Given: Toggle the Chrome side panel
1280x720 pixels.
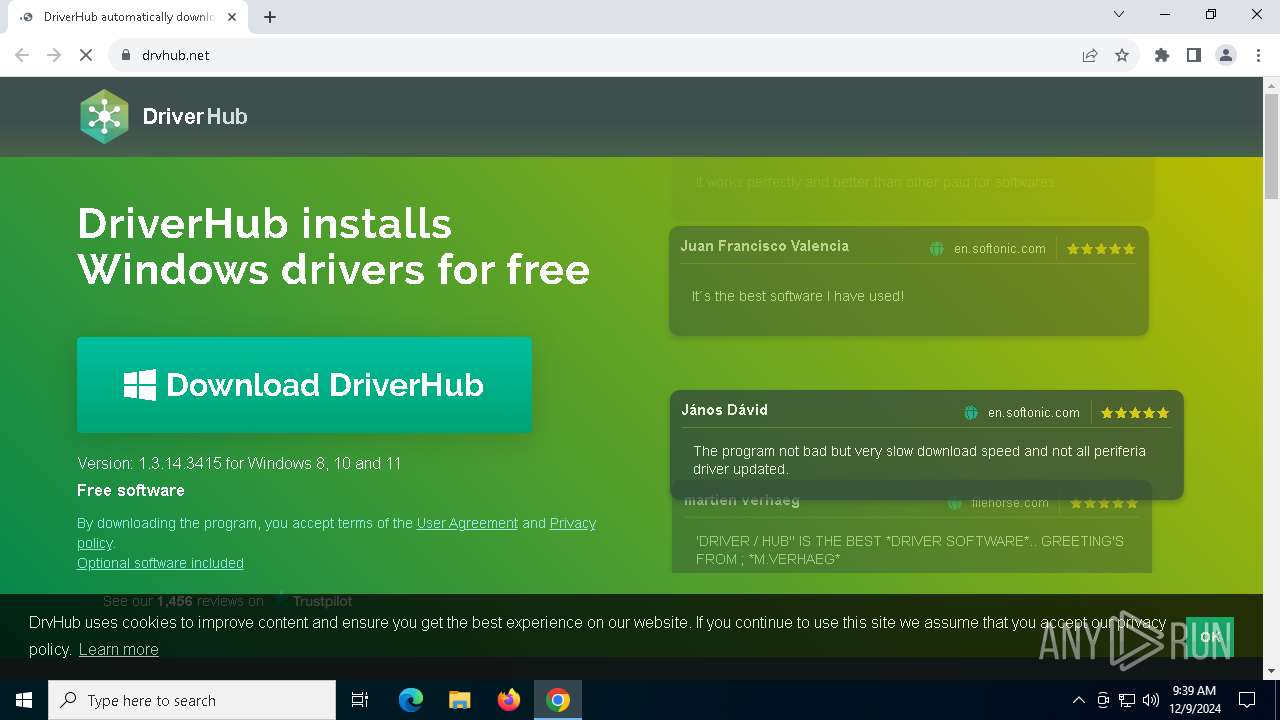Looking at the screenshot, I should pyautogui.click(x=1194, y=55).
